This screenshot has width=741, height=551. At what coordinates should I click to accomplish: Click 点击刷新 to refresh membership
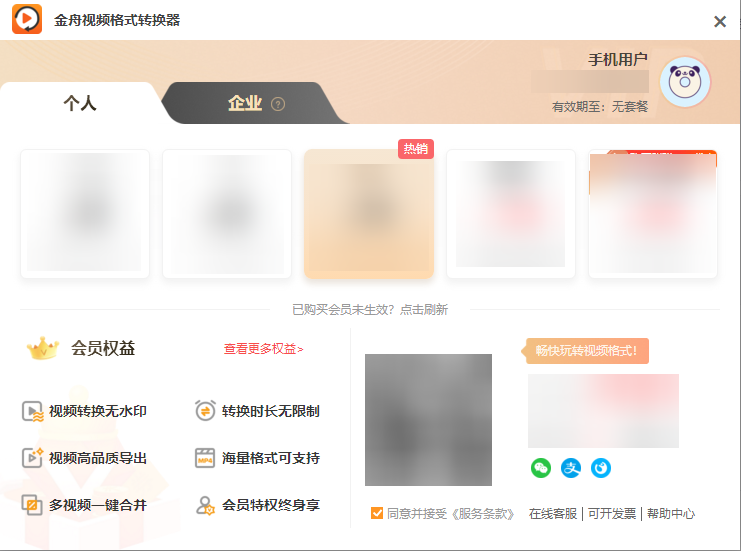click(424, 310)
